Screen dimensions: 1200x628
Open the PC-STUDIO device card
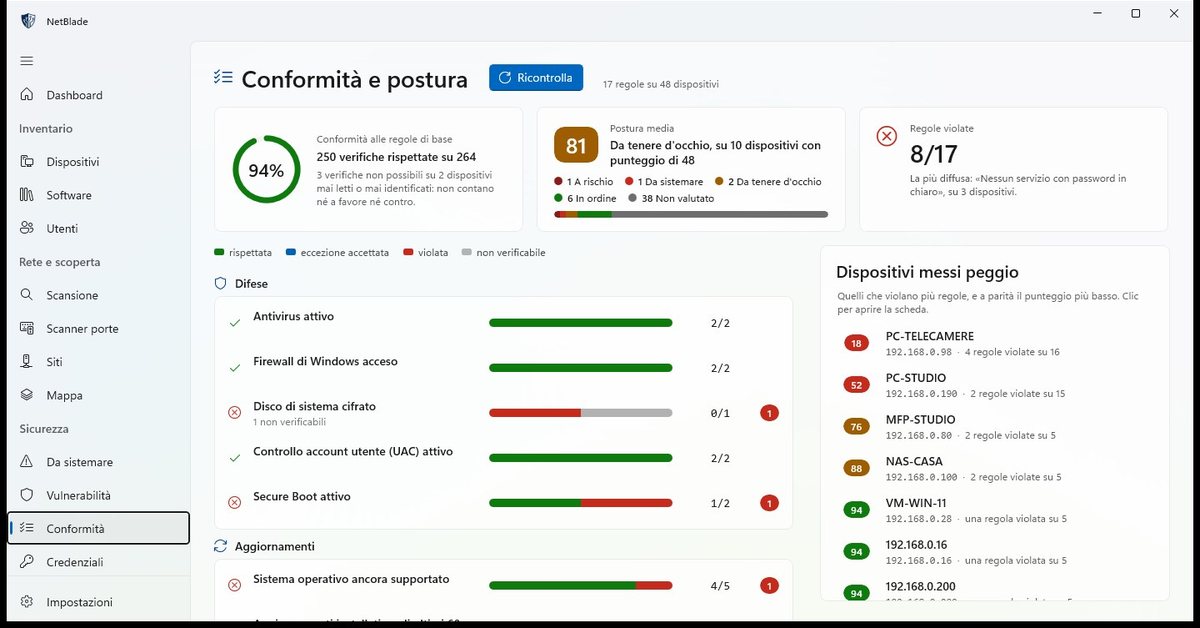(x=994, y=385)
